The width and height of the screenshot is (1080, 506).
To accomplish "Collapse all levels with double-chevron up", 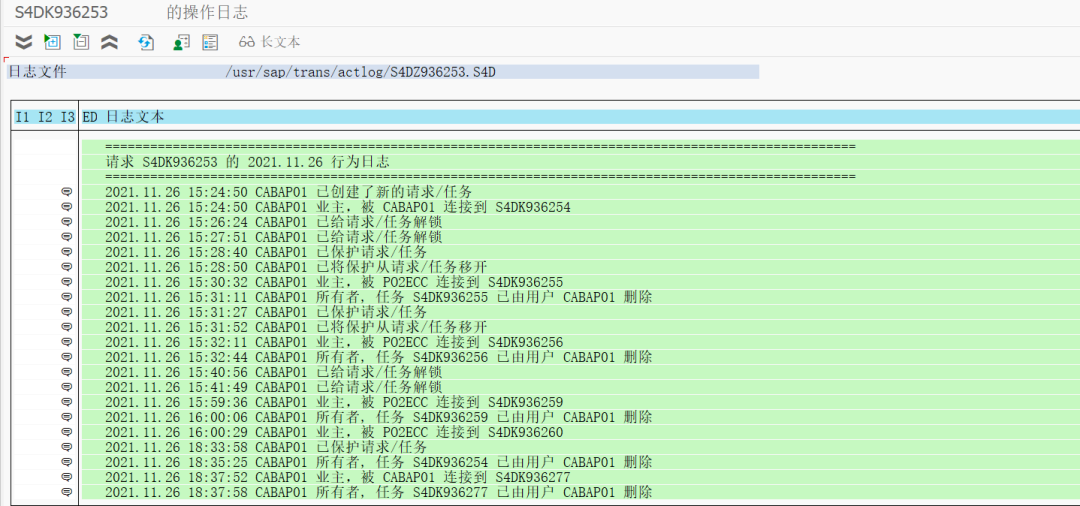I will click(x=110, y=43).
